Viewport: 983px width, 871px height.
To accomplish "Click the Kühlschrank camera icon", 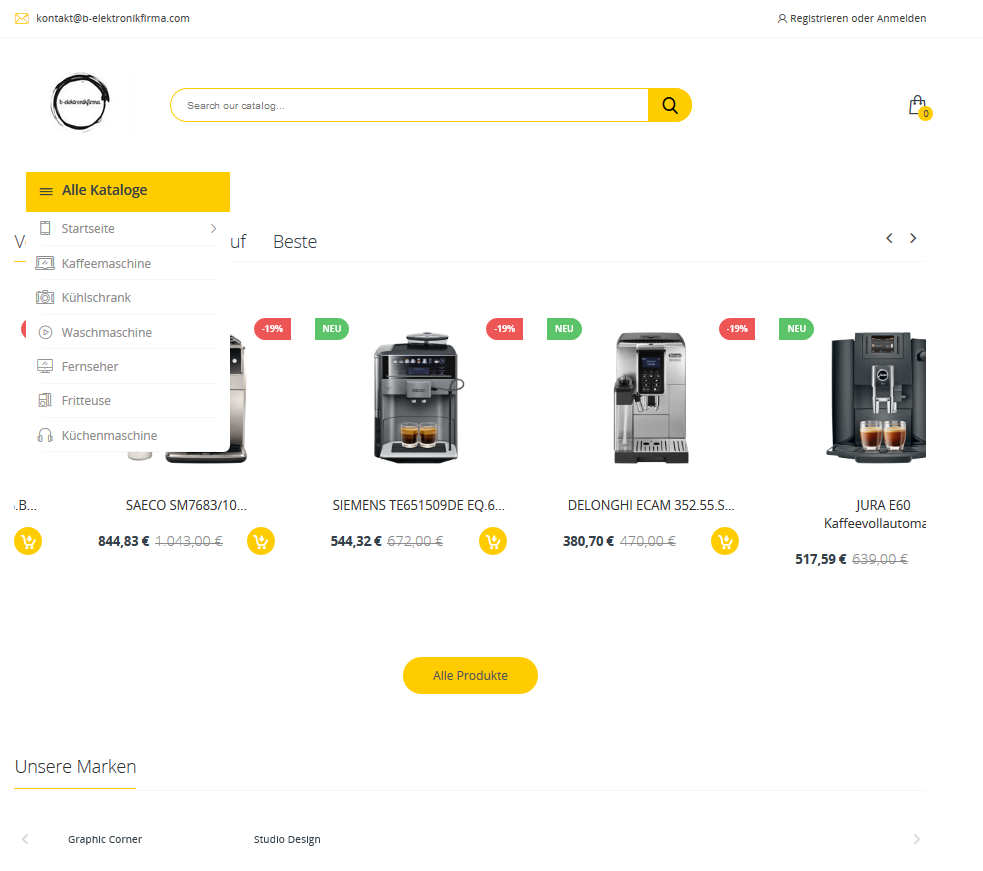I will click(x=45, y=297).
